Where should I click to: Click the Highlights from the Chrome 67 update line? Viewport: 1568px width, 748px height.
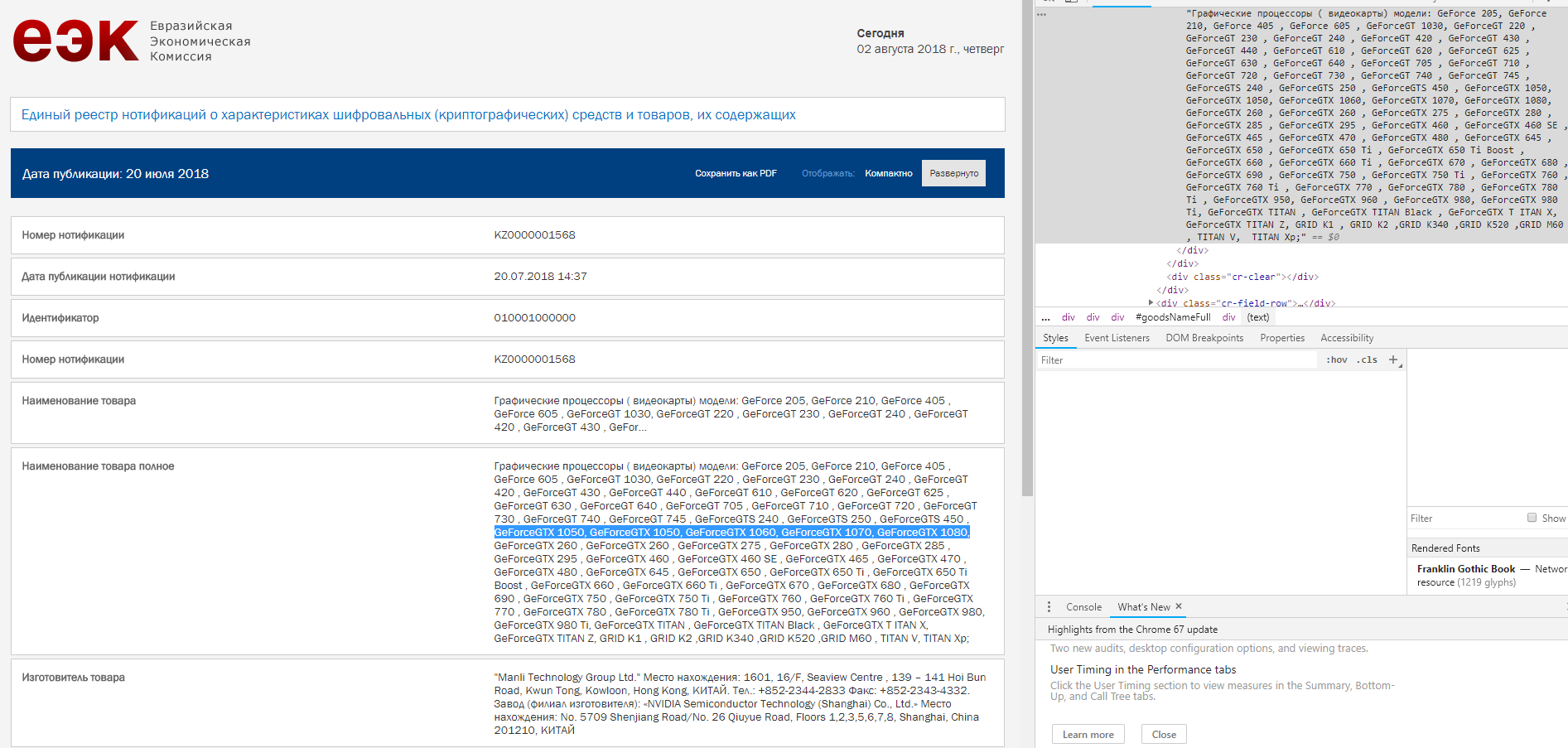pyautogui.click(x=1132, y=630)
